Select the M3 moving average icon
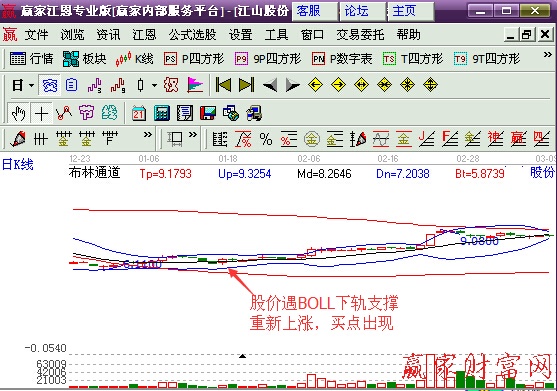 pyautogui.click(x=94, y=85)
